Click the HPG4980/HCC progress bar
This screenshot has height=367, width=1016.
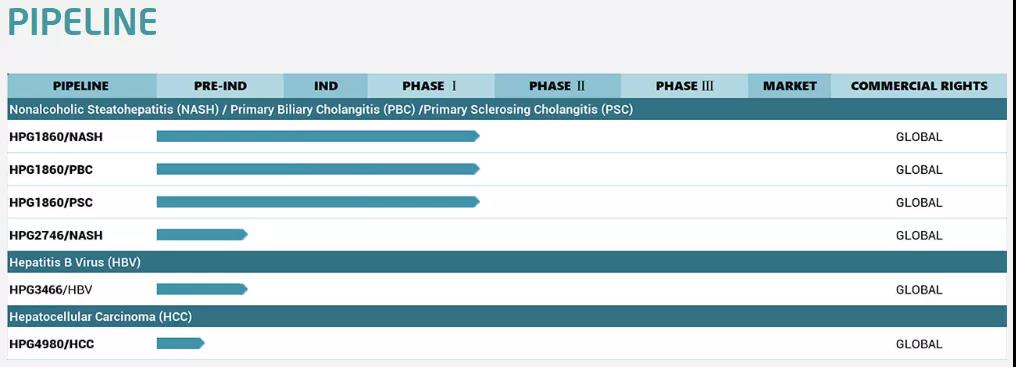point(181,344)
